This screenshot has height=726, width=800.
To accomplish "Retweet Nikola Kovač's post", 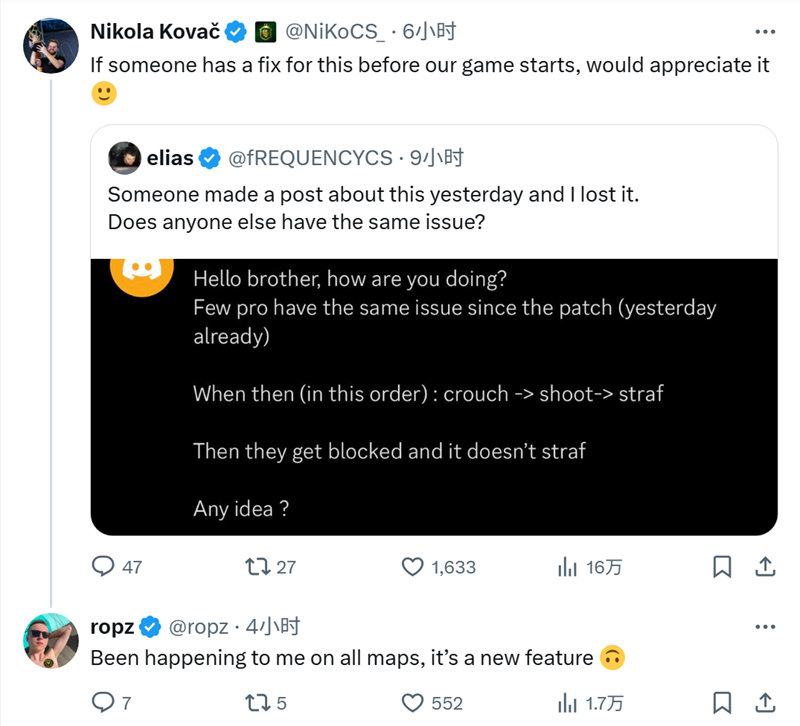I will point(258,567).
